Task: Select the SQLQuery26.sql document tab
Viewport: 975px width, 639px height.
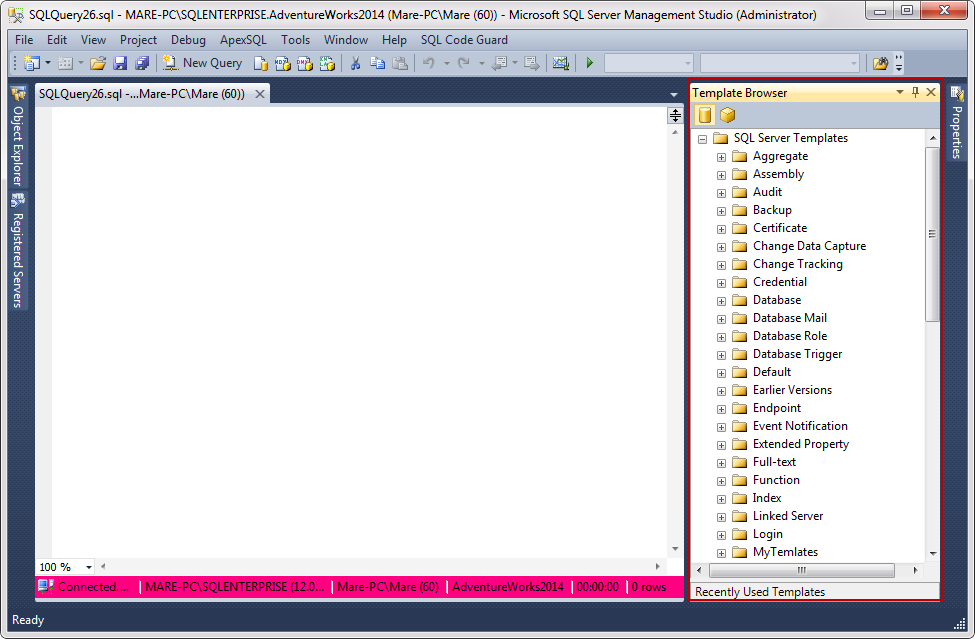Action: 142,94
